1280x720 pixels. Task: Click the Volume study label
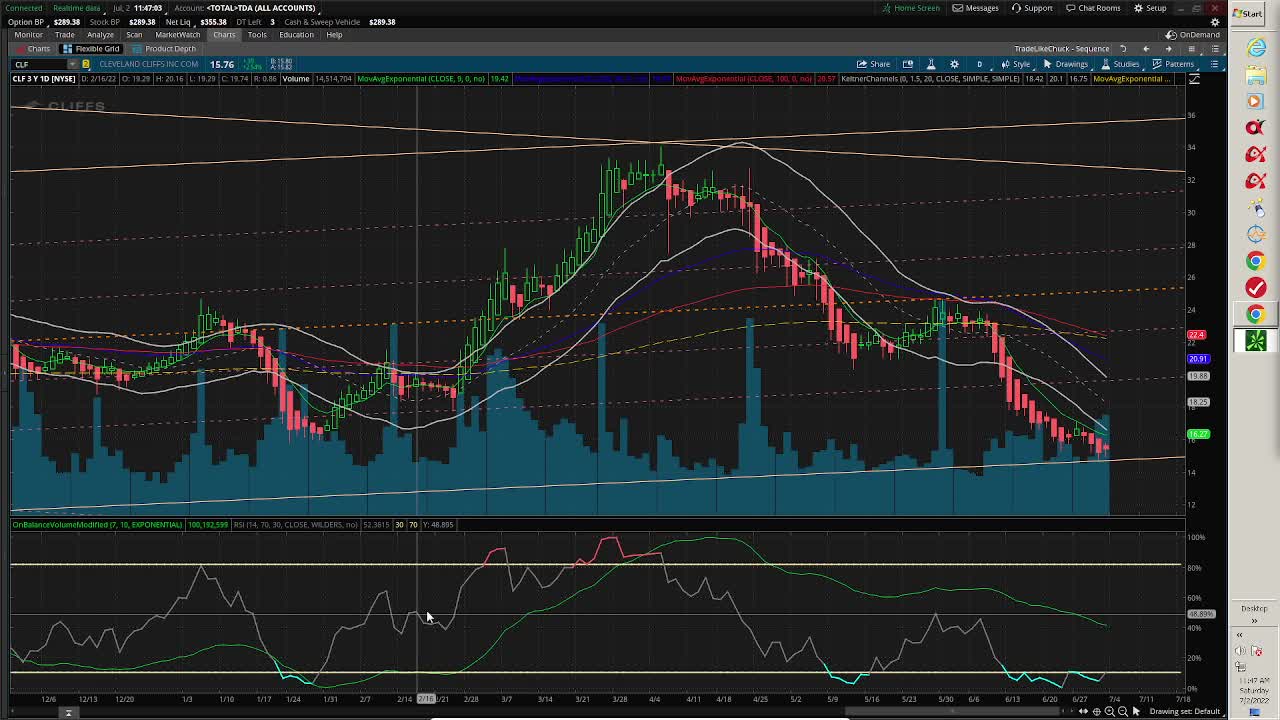click(x=296, y=78)
